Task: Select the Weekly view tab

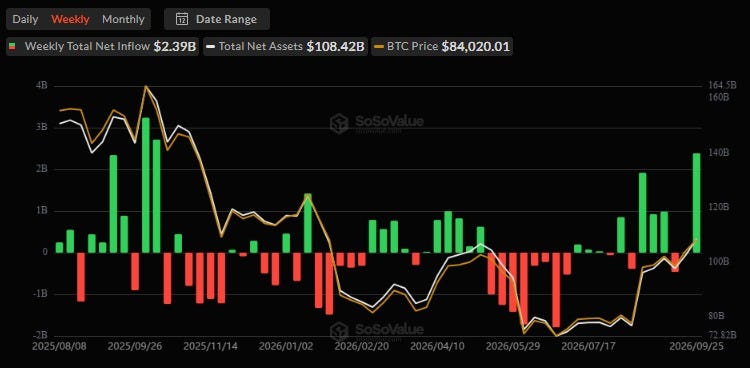Action: (70, 19)
